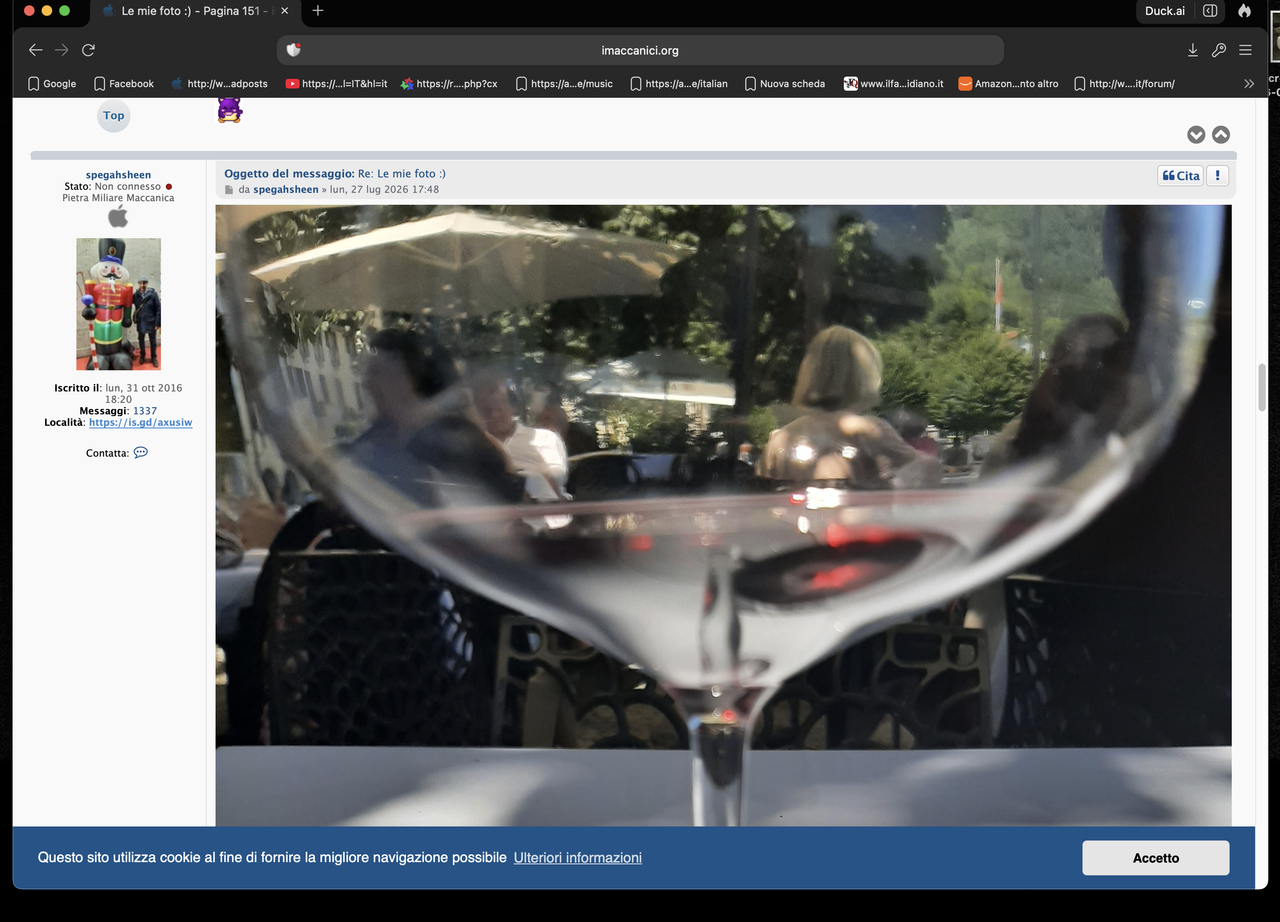Open the https://is.gd/axusiw link

tap(140, 423)
